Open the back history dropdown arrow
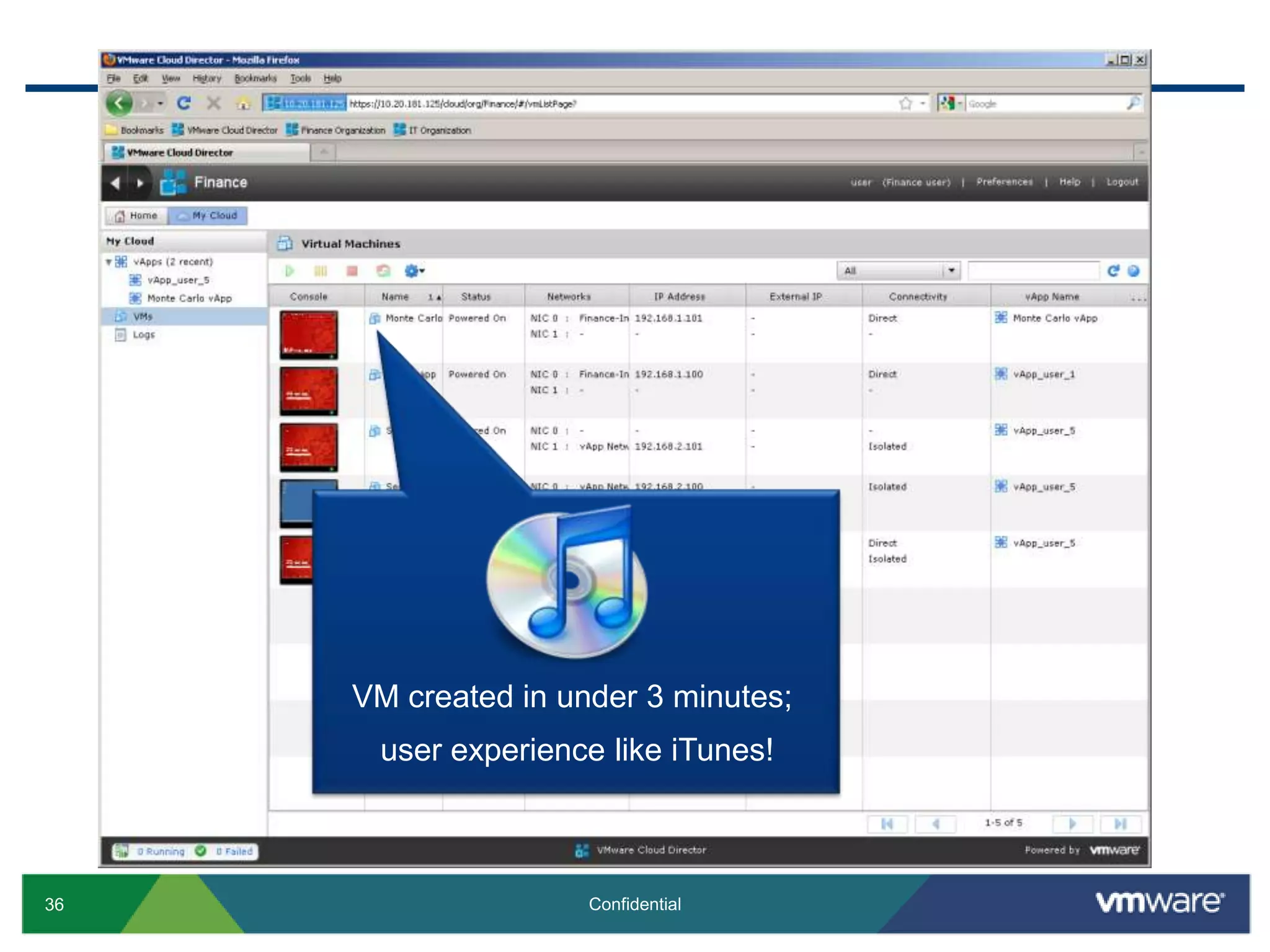Viewport: 1270px width, 952px height. [160, 104]
